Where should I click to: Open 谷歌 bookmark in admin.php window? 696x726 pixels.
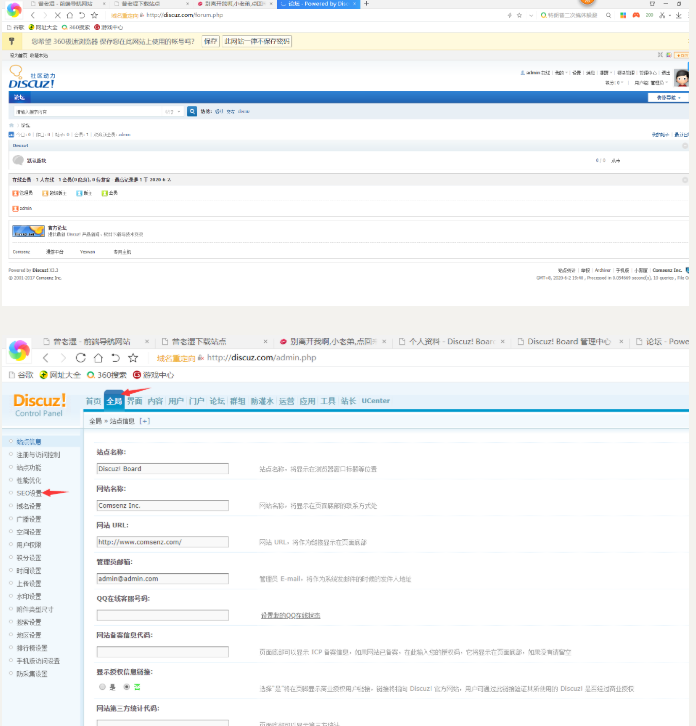tap(21, 375)
